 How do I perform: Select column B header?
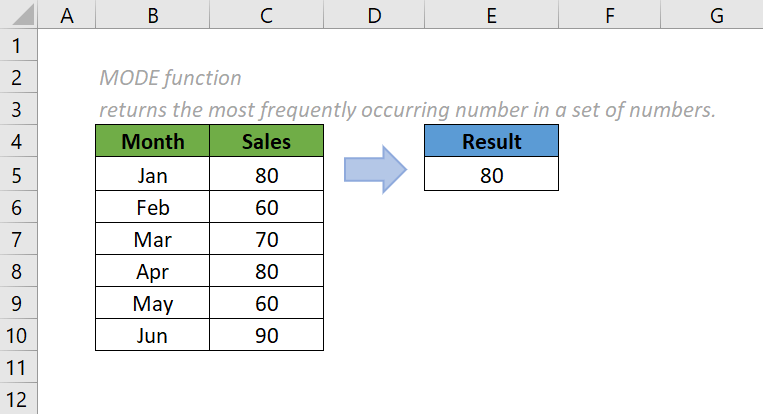[152, 16]
